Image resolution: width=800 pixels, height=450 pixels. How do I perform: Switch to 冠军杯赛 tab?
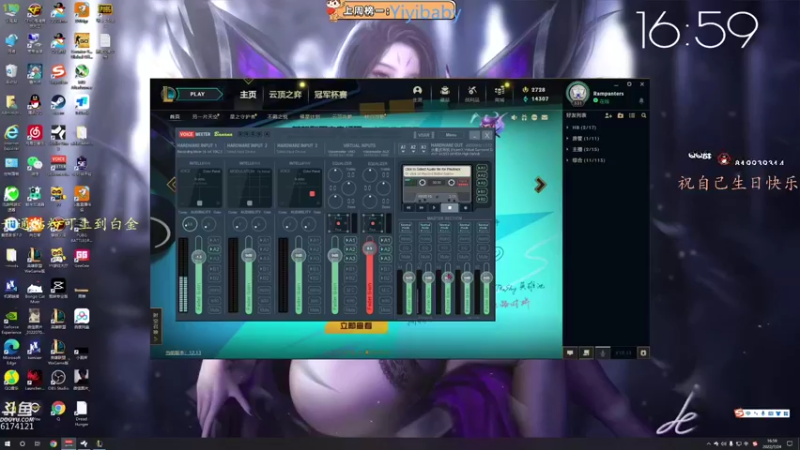331,94
